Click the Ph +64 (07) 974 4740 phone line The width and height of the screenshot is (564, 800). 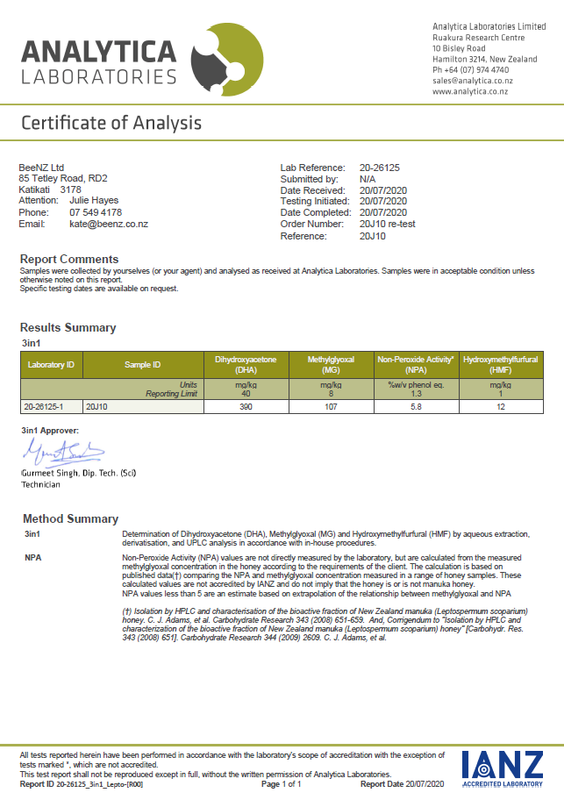point(471,70)
